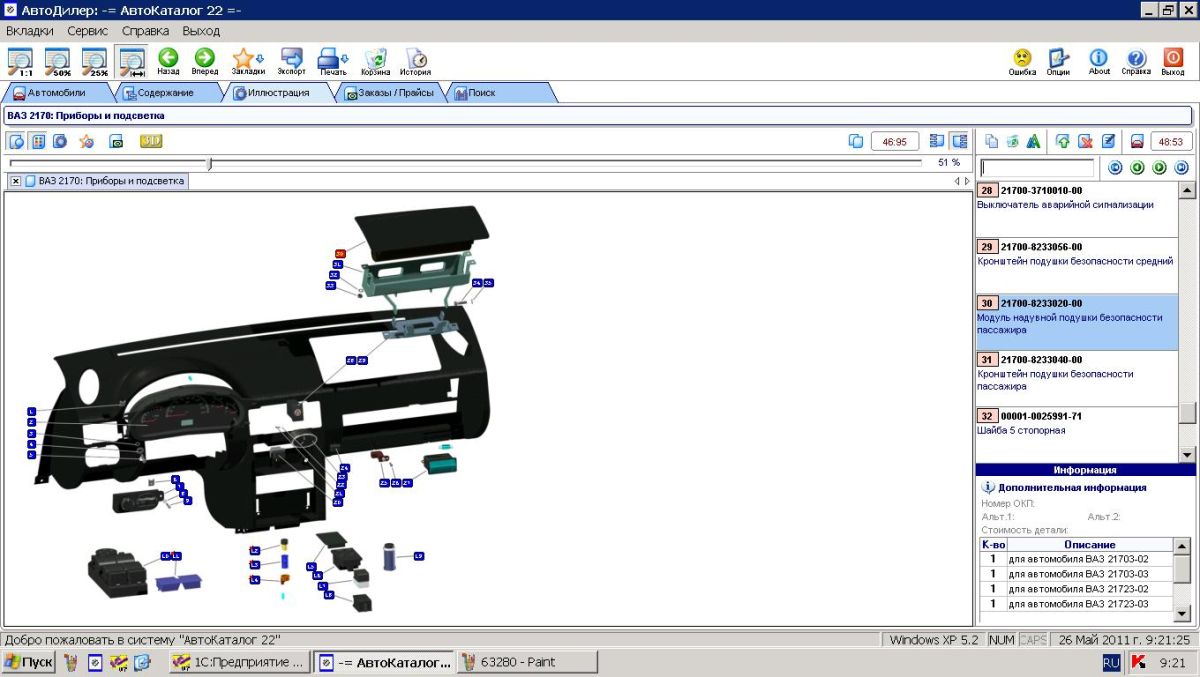Screen dimensions: 1200x677
Task: Set illustration zoom to 50%
Action: point(58,61)
